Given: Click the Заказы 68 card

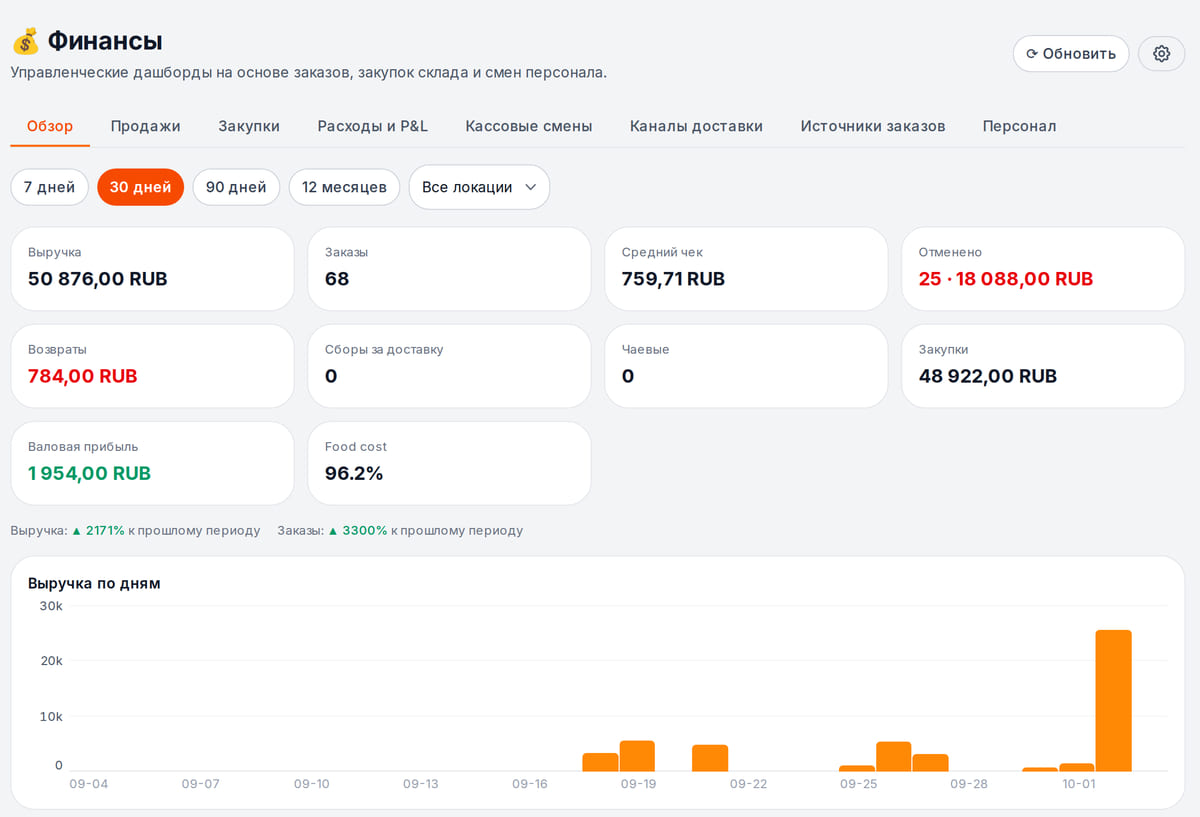Looking at the screenshot, I should (449, 269).
